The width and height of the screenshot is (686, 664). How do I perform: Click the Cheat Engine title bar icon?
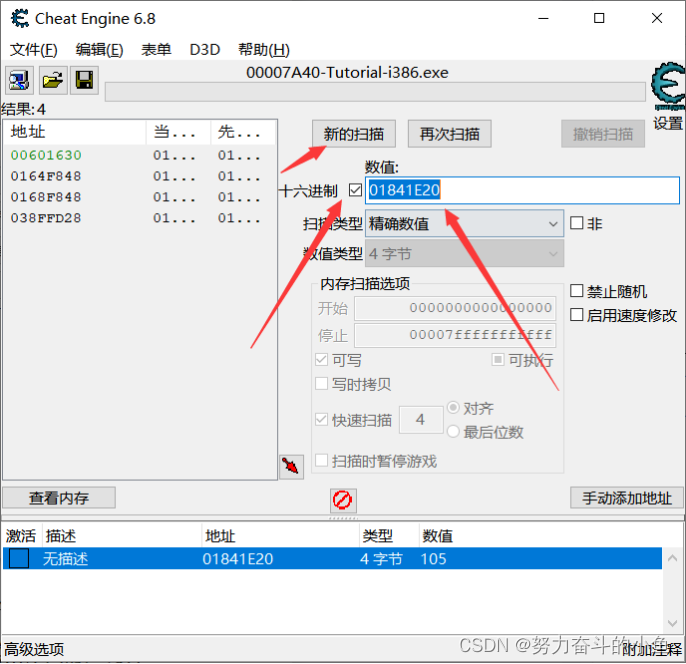(20, 18)
